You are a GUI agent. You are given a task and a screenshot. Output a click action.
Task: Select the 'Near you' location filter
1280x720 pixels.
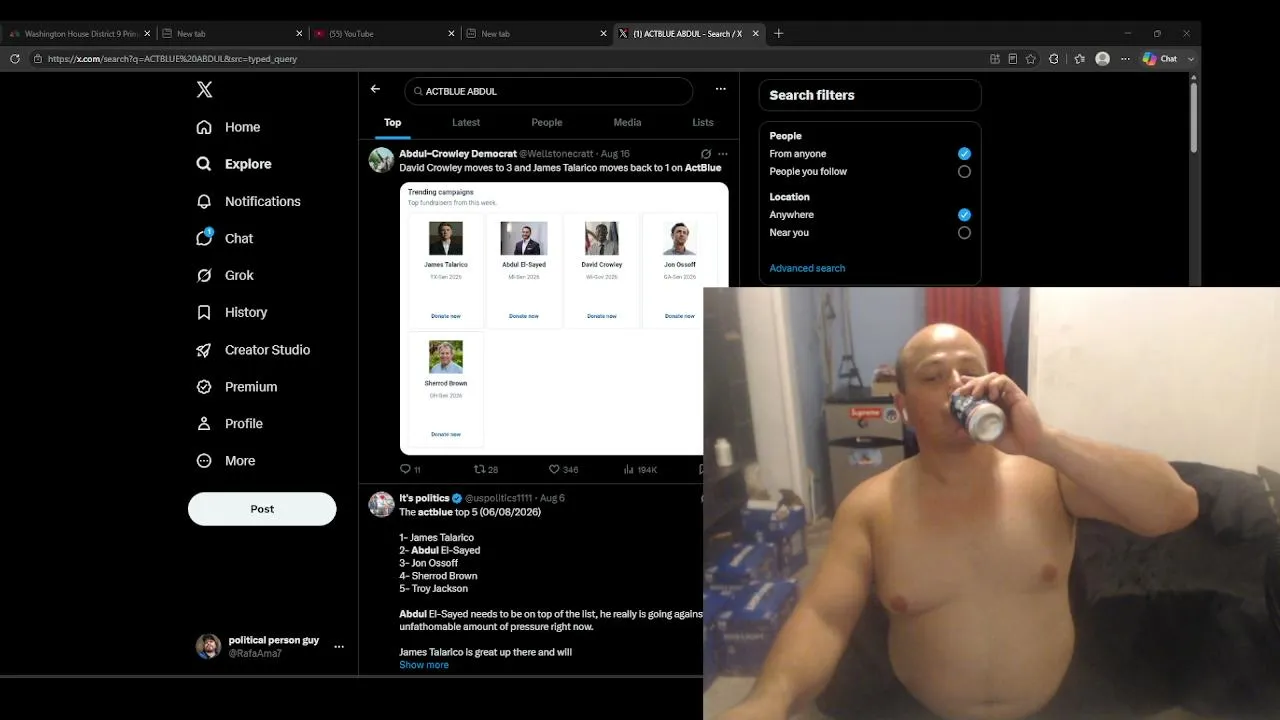pyautogui.click(x=964, y=233)
